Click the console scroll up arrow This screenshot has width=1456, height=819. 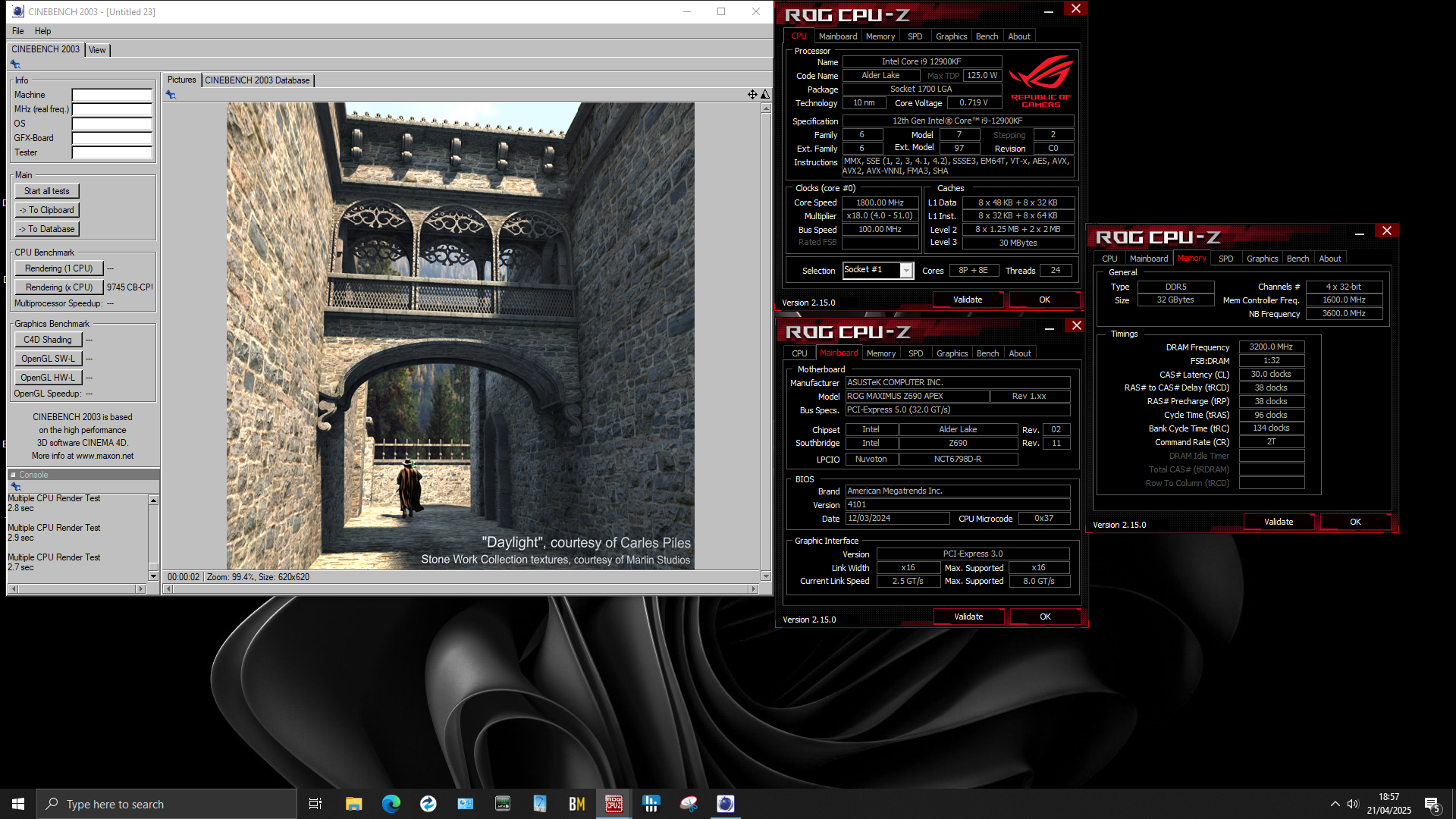click(153, 500)
